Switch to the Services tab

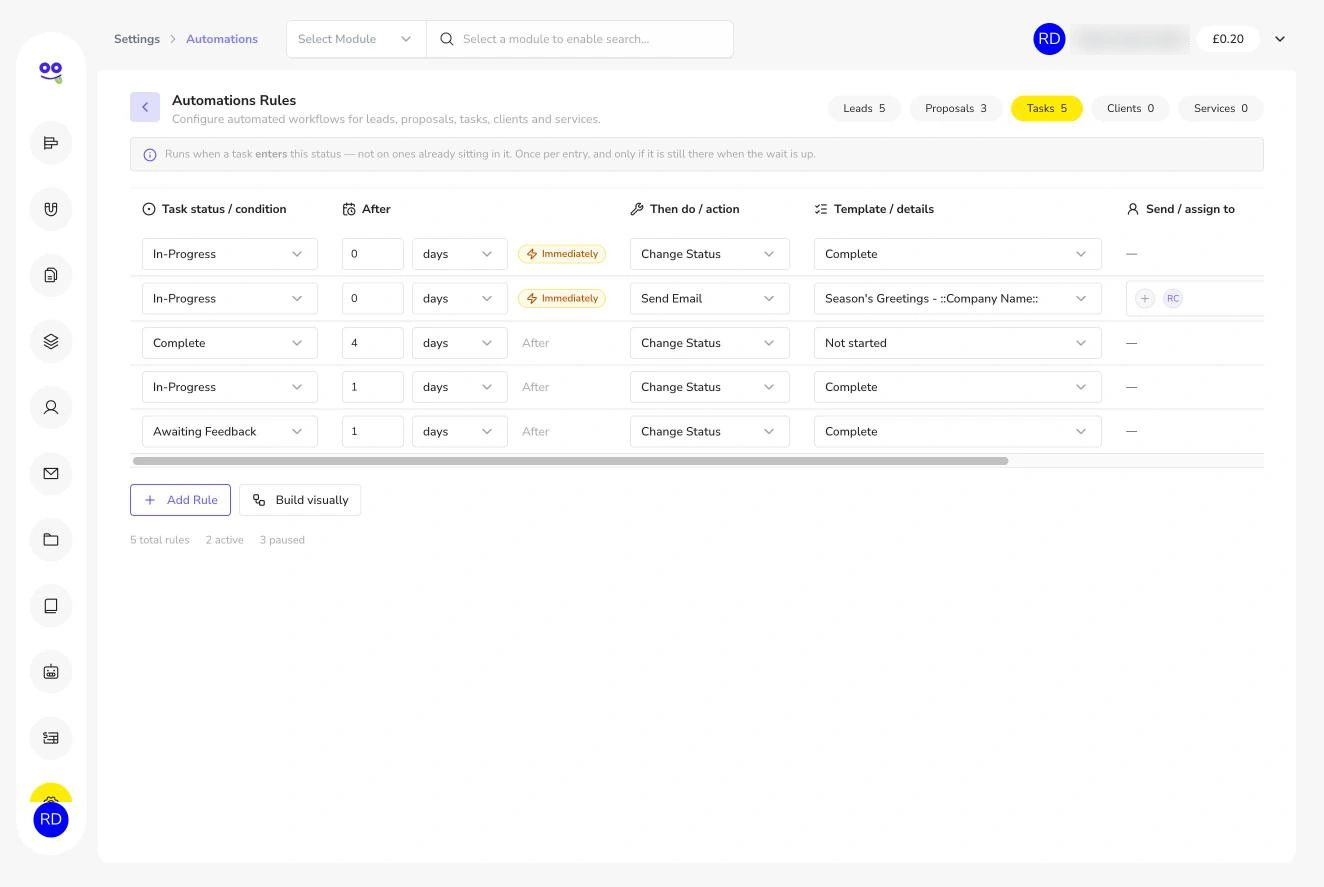pos(1221,108)
